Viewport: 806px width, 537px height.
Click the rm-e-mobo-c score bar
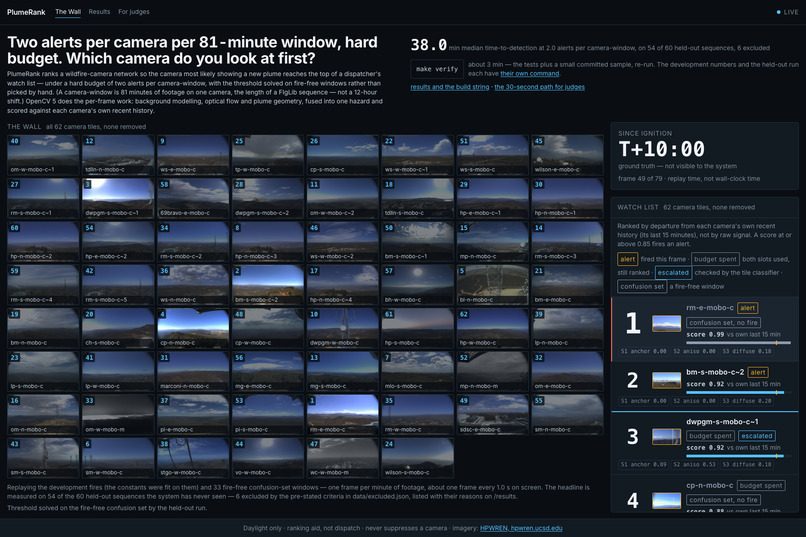pyautogui.click(x=738, y=342)
